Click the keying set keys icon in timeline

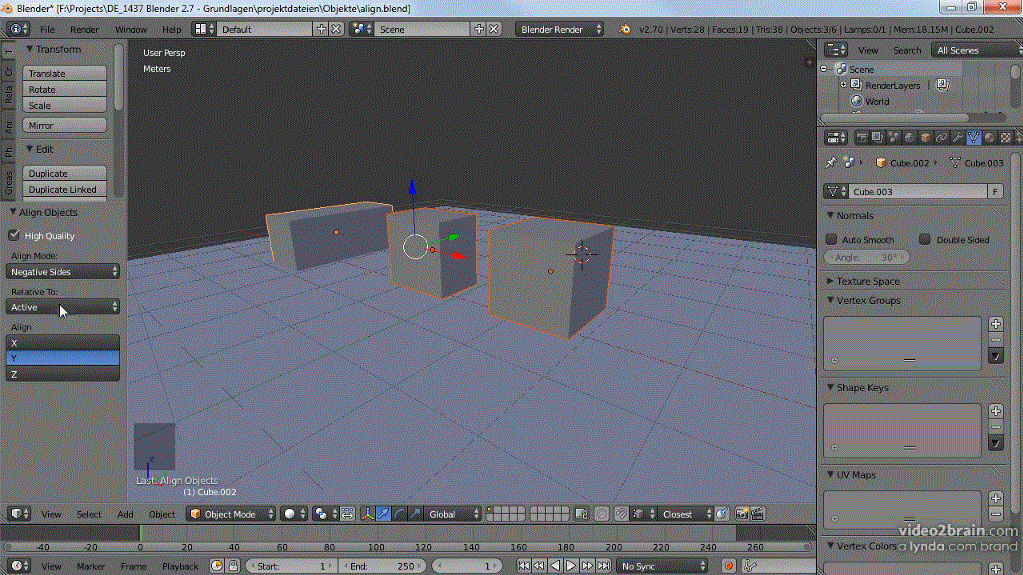(x=750, y=566)
